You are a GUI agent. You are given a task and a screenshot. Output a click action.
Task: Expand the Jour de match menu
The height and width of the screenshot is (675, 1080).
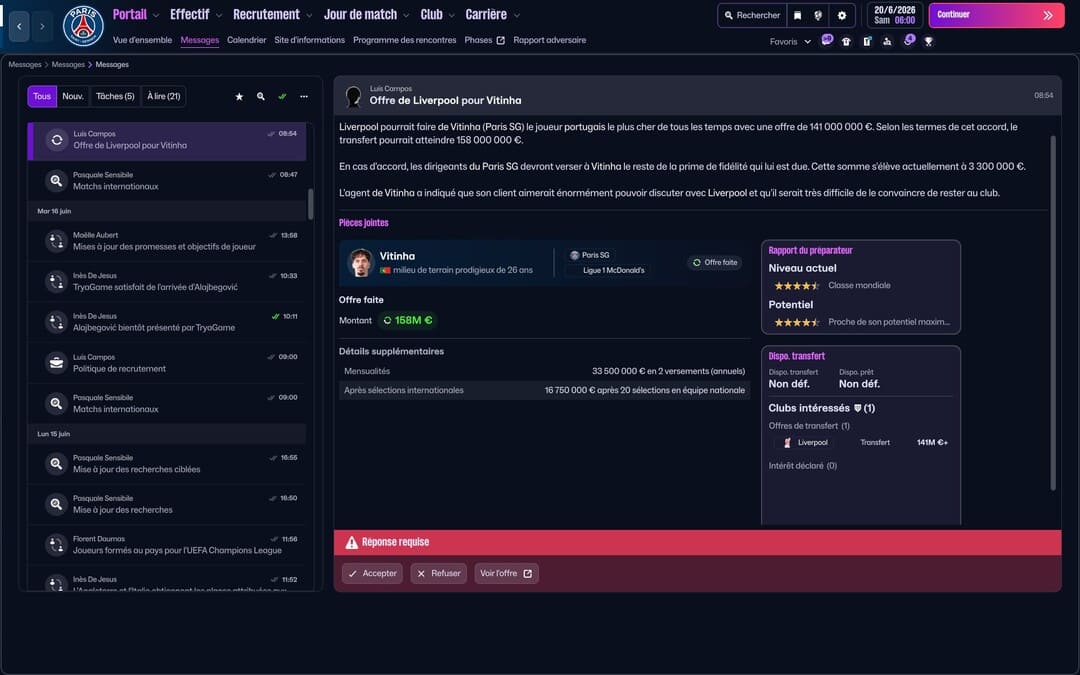[366, 15]
